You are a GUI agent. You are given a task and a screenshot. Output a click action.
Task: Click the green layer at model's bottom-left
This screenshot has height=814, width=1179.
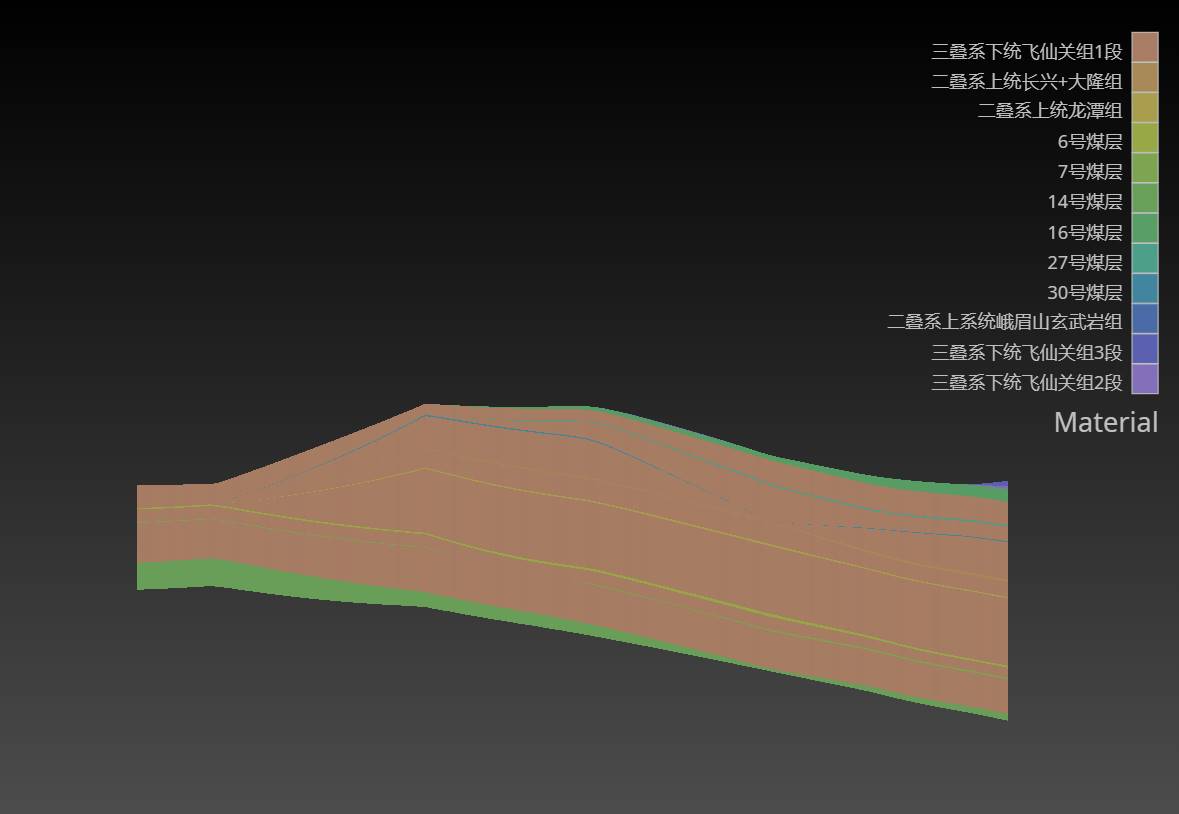coord(170,575)
